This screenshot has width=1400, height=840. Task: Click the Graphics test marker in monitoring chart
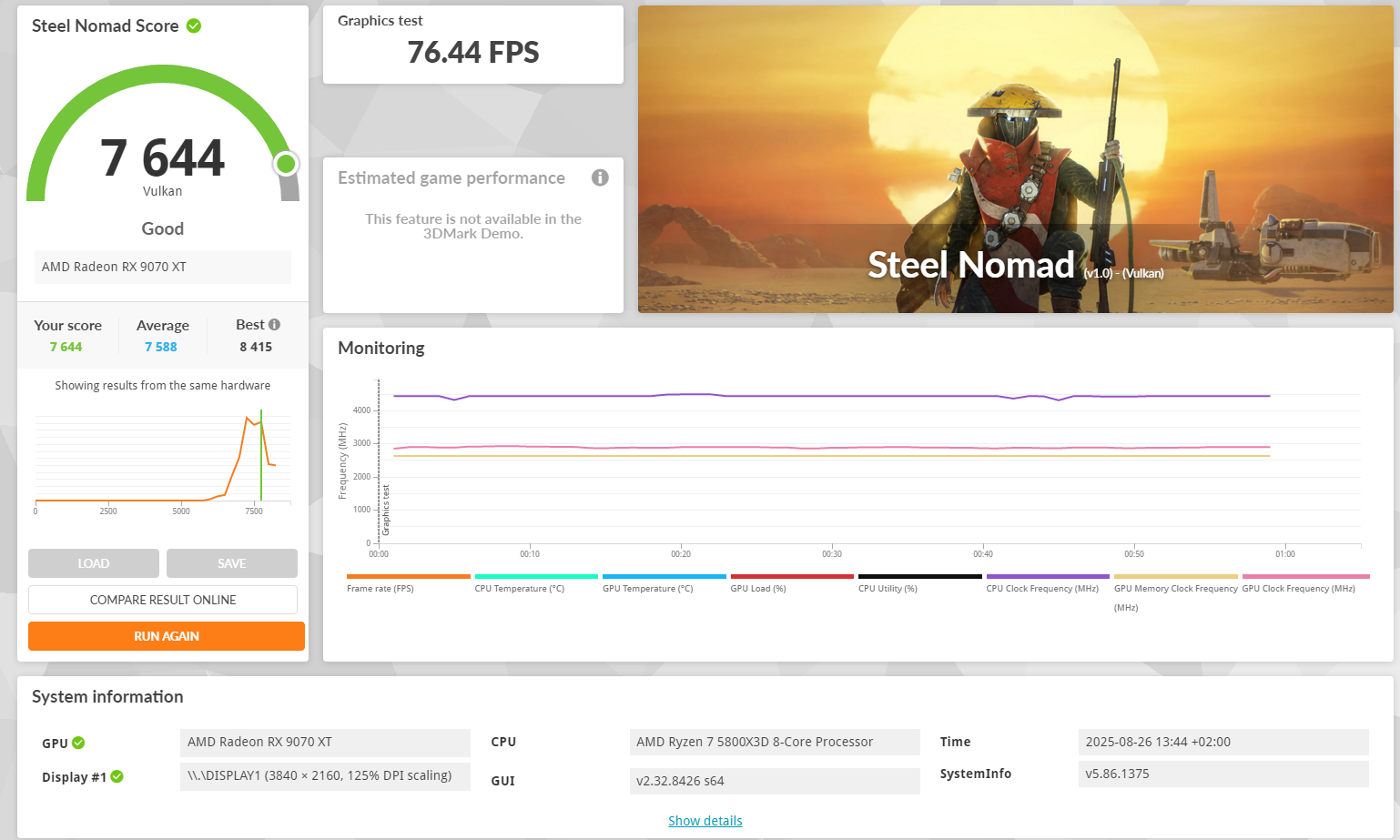coord(386,510)
